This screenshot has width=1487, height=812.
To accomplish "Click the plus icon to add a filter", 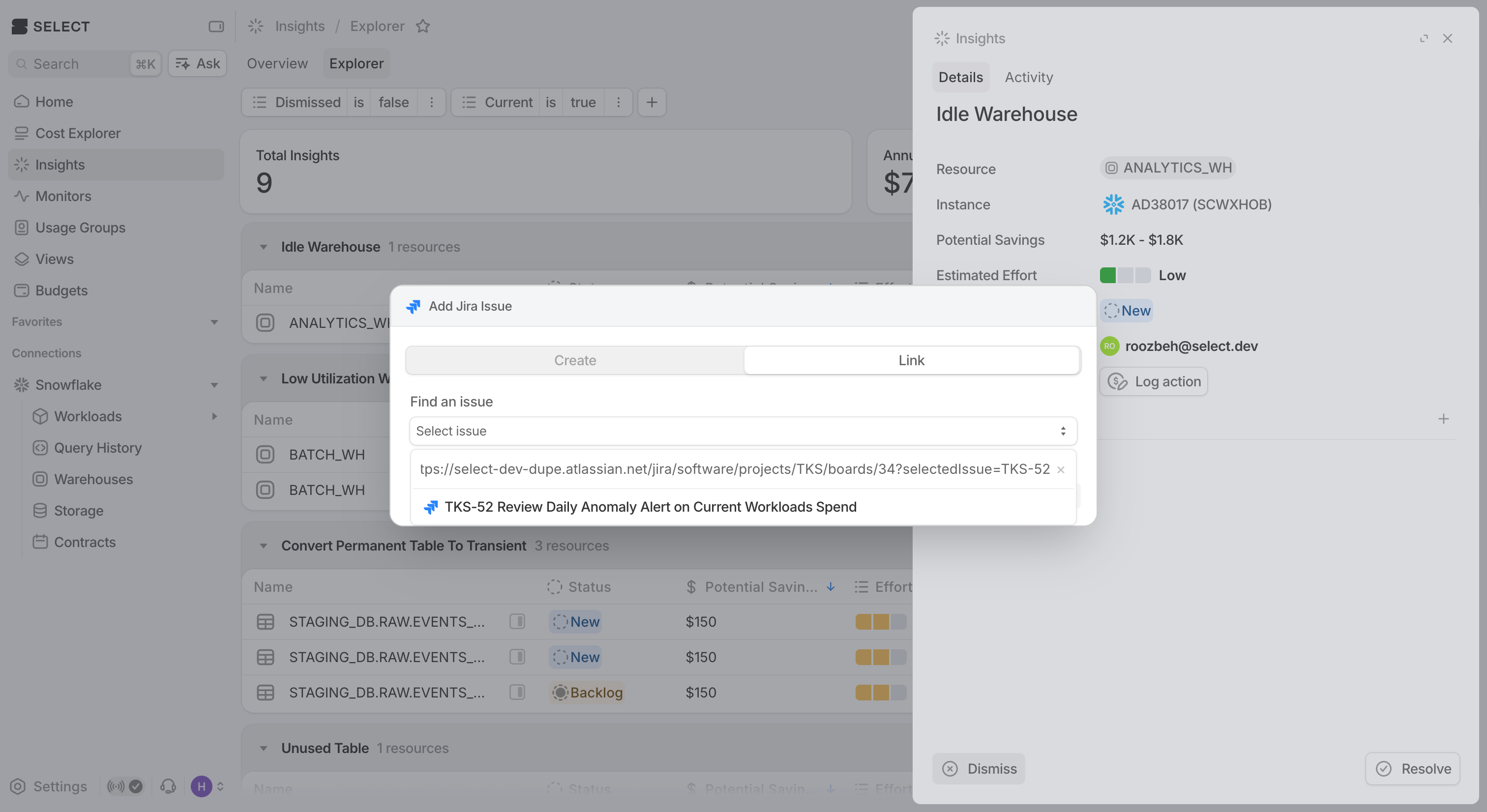I will click(652, 102).
